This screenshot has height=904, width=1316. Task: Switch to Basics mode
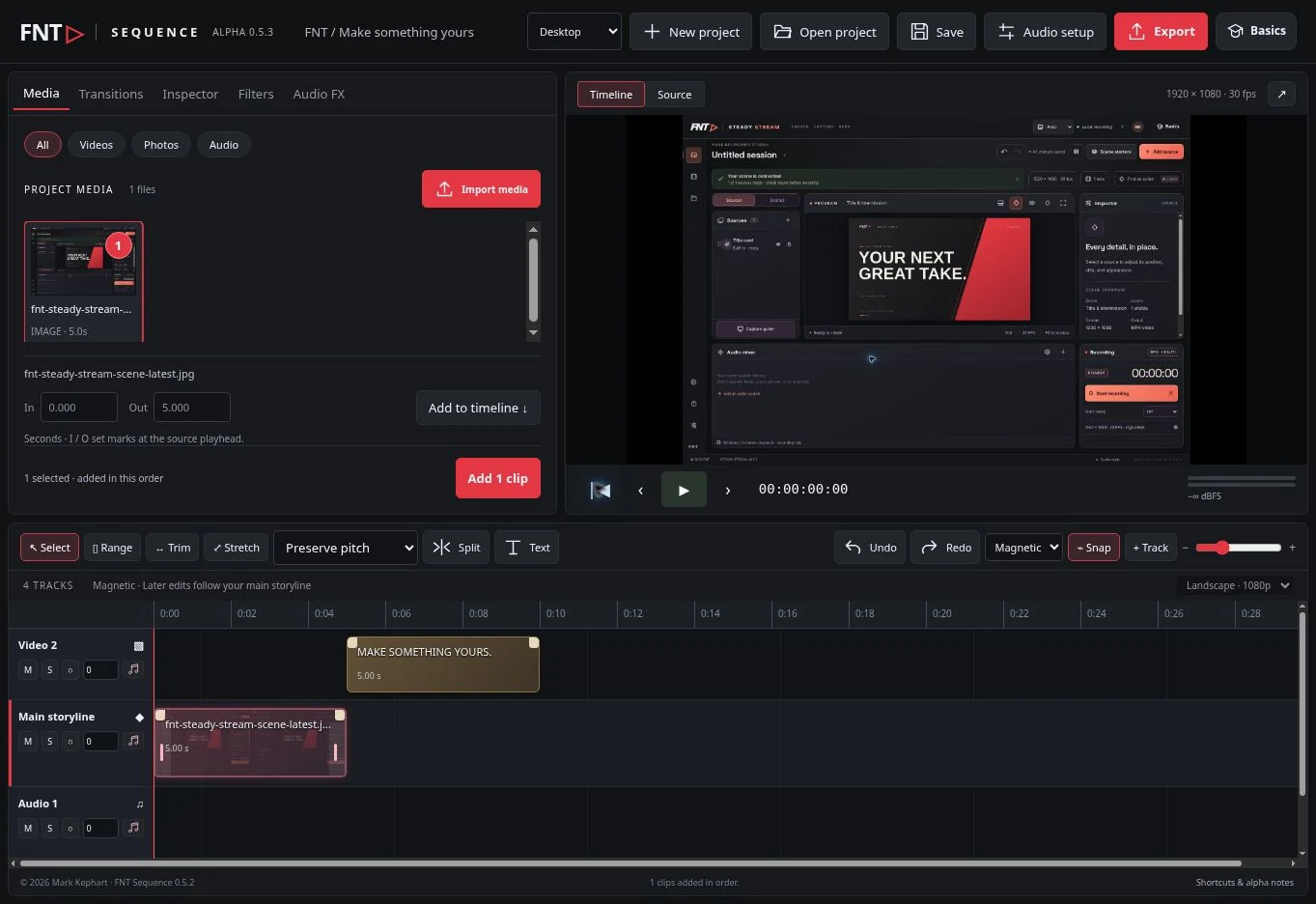pyautogui.click(x=1256, y=31)
